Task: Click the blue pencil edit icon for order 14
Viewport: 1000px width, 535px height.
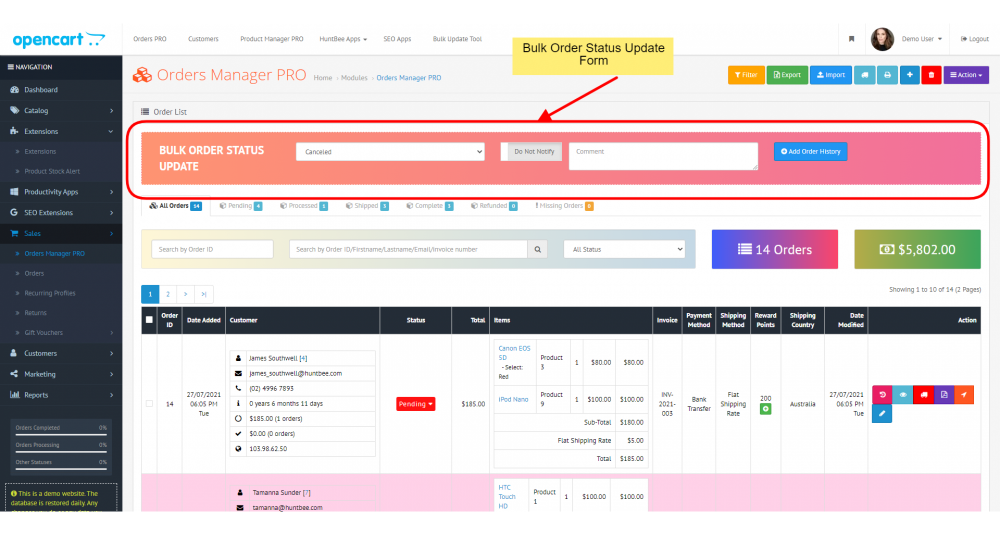Action: pyautogui.click(x=882, y=413)
